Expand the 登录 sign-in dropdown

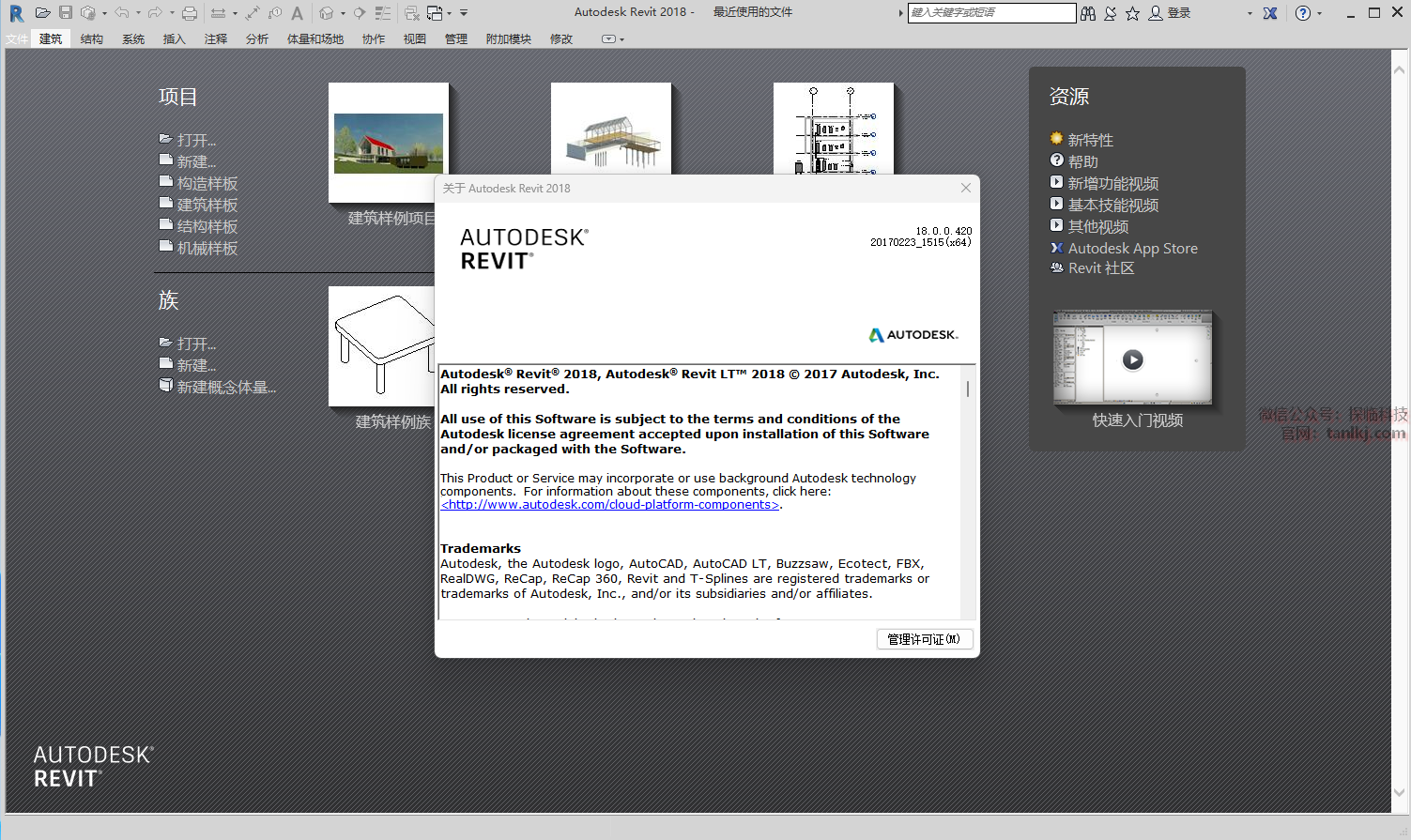[1250, 13]
